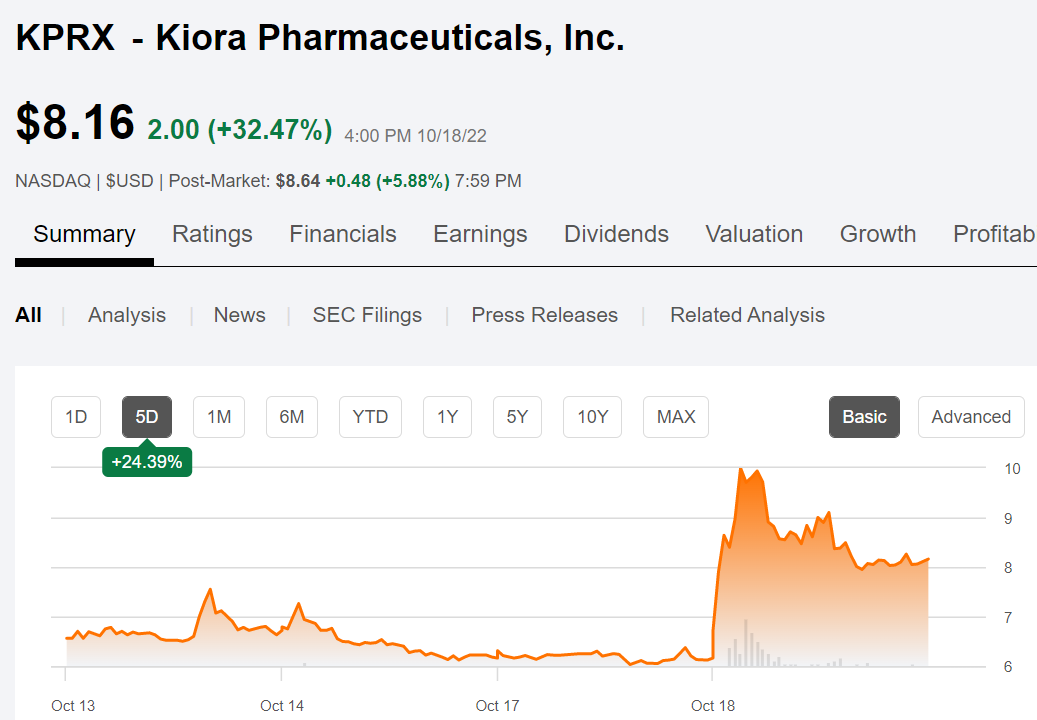Filter to SEC Filings
Viewport: 1037px width, 720px height.
click(x=367, y=315)
